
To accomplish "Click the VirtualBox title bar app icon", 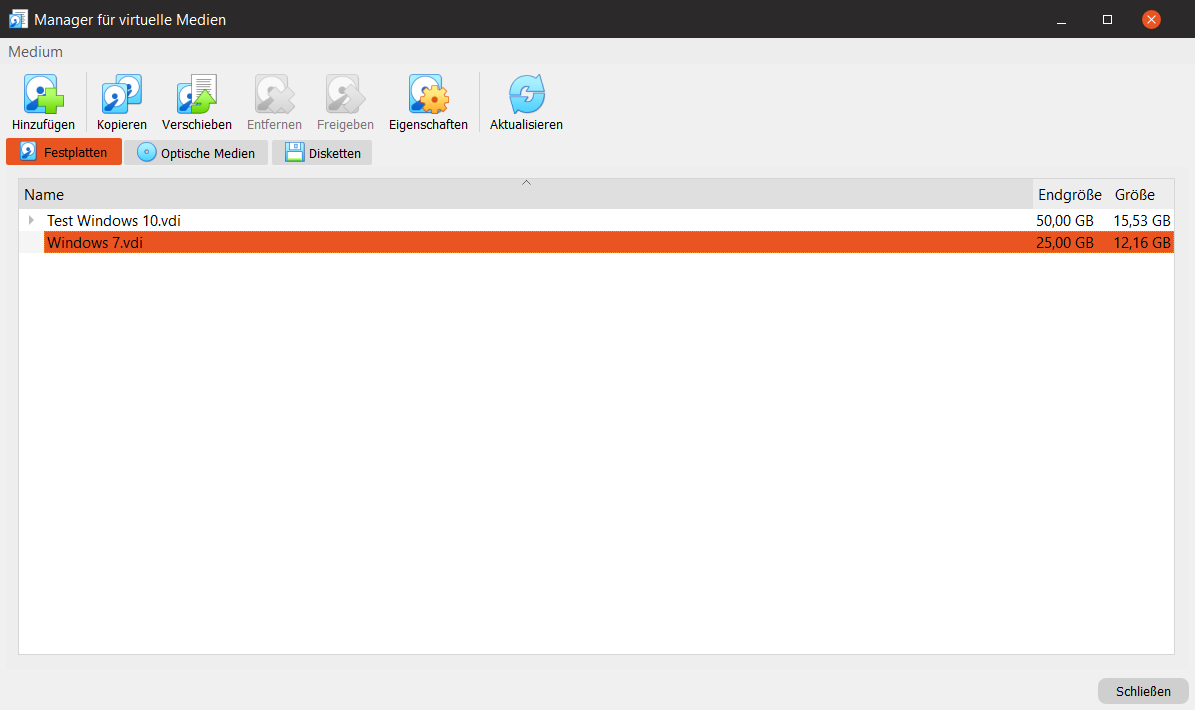I will [18, 19].
